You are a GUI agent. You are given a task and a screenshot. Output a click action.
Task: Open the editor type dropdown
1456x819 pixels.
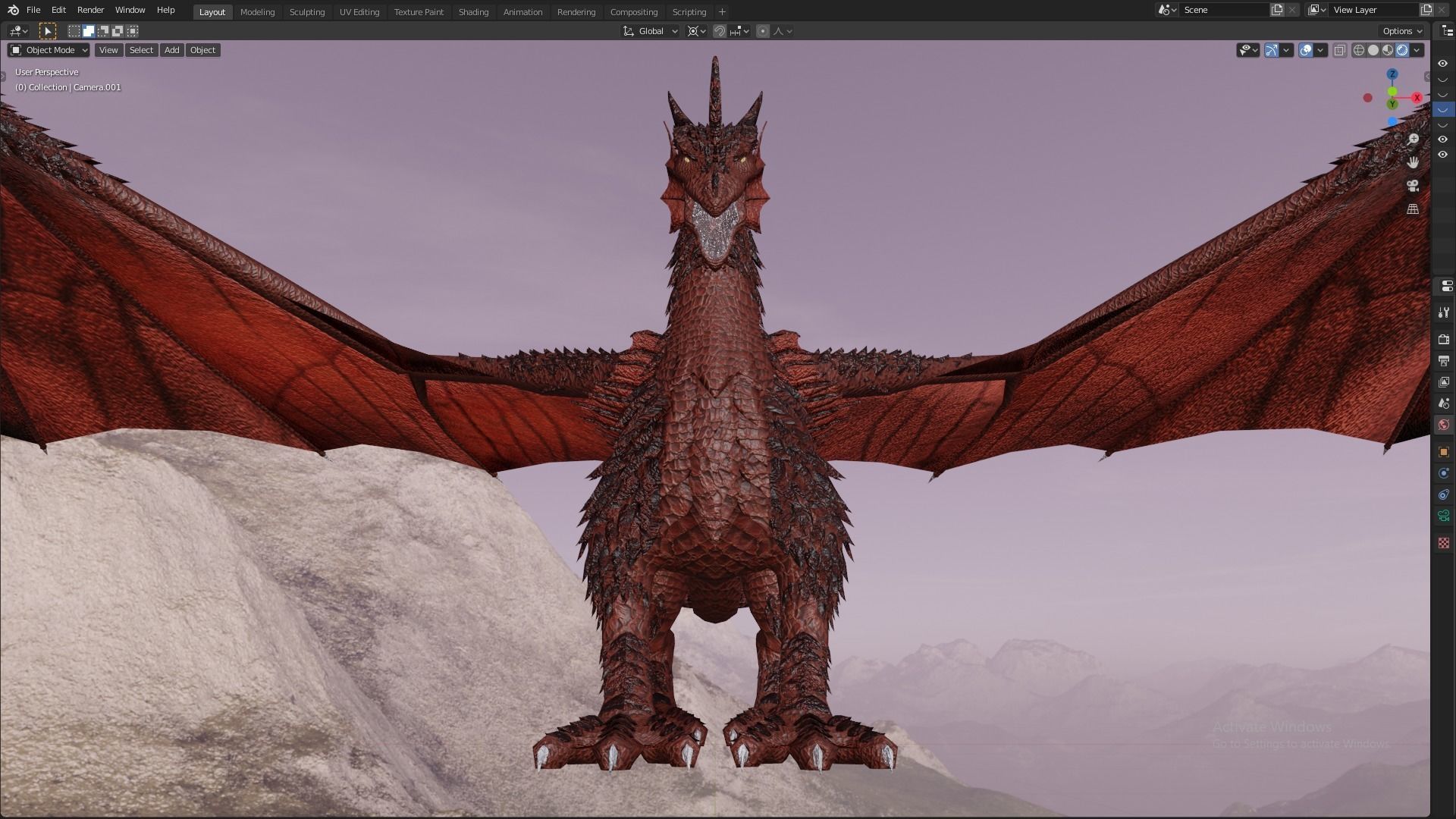[18, 31]
